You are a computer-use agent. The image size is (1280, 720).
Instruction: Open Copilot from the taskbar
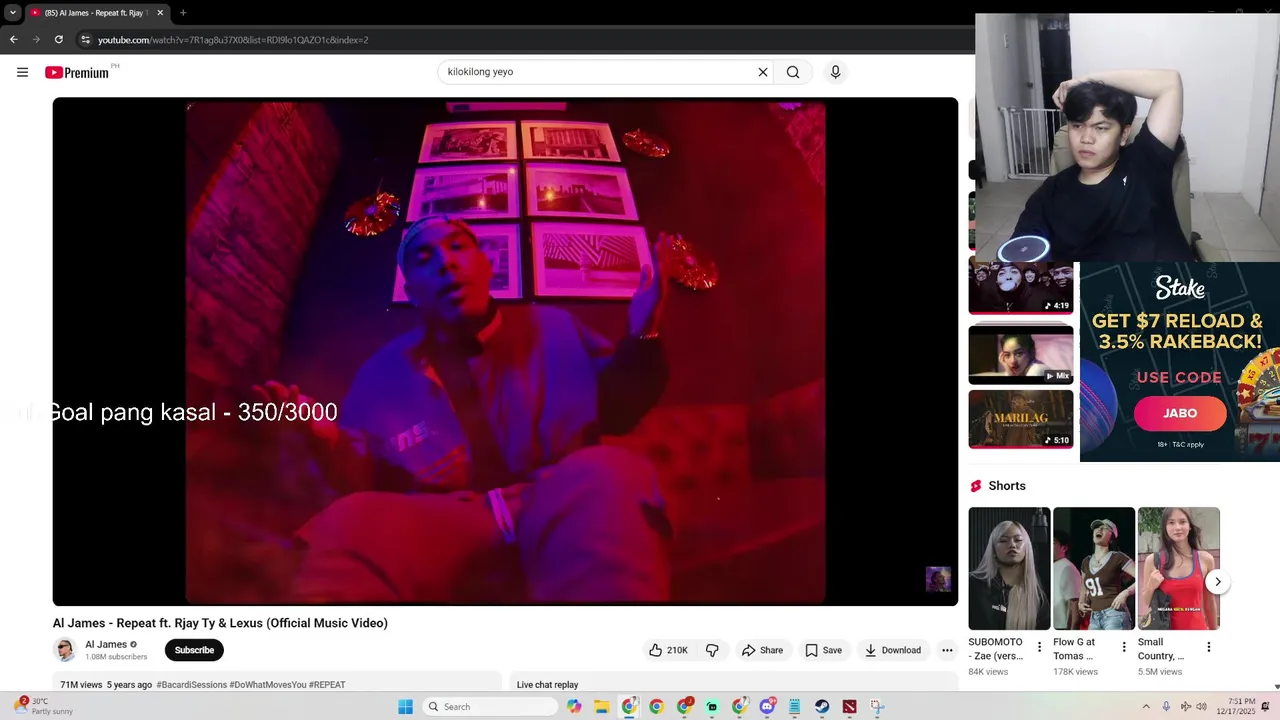tap(574, 707)
